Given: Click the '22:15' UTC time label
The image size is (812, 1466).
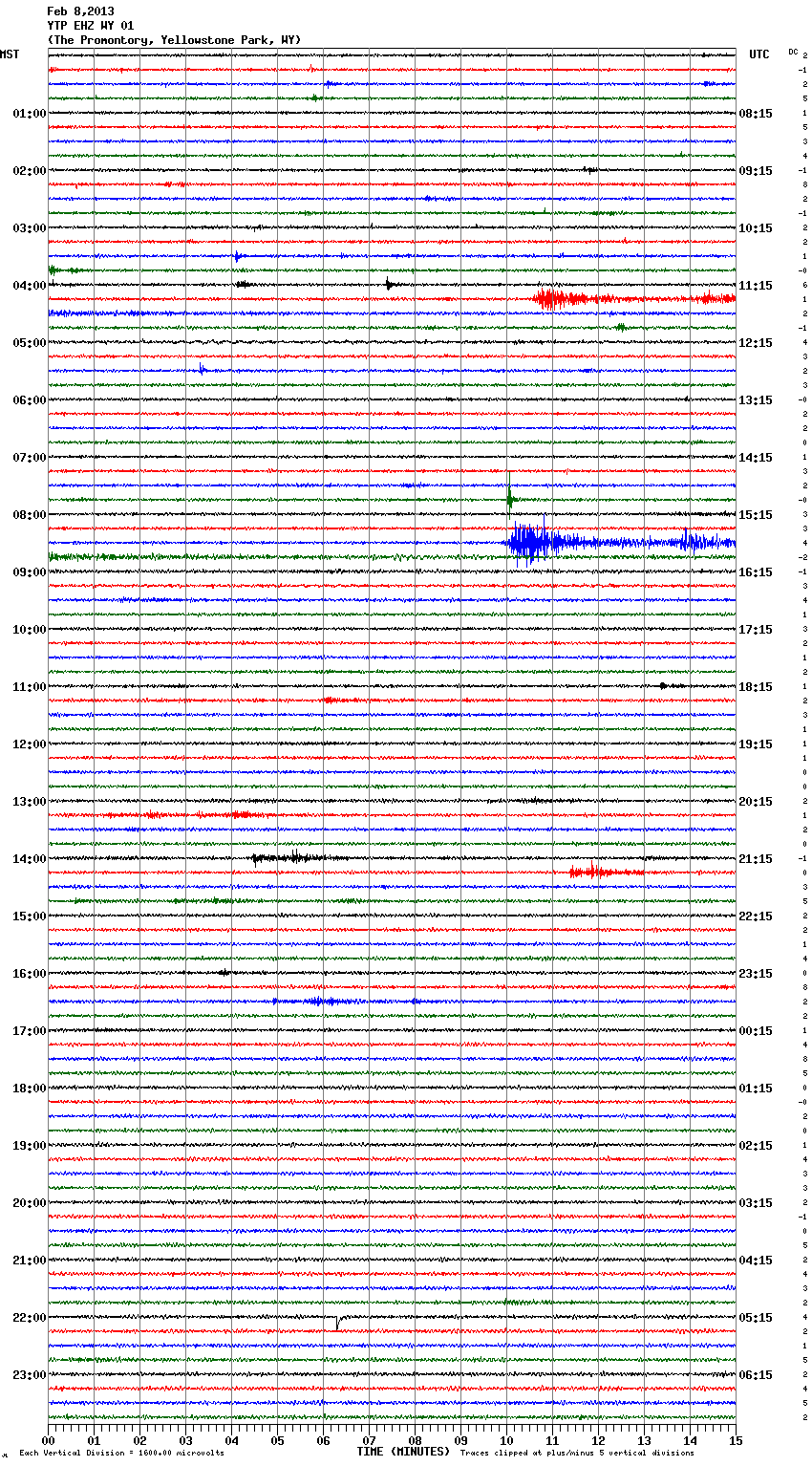Looking at the screenshot, I should 756,916.
